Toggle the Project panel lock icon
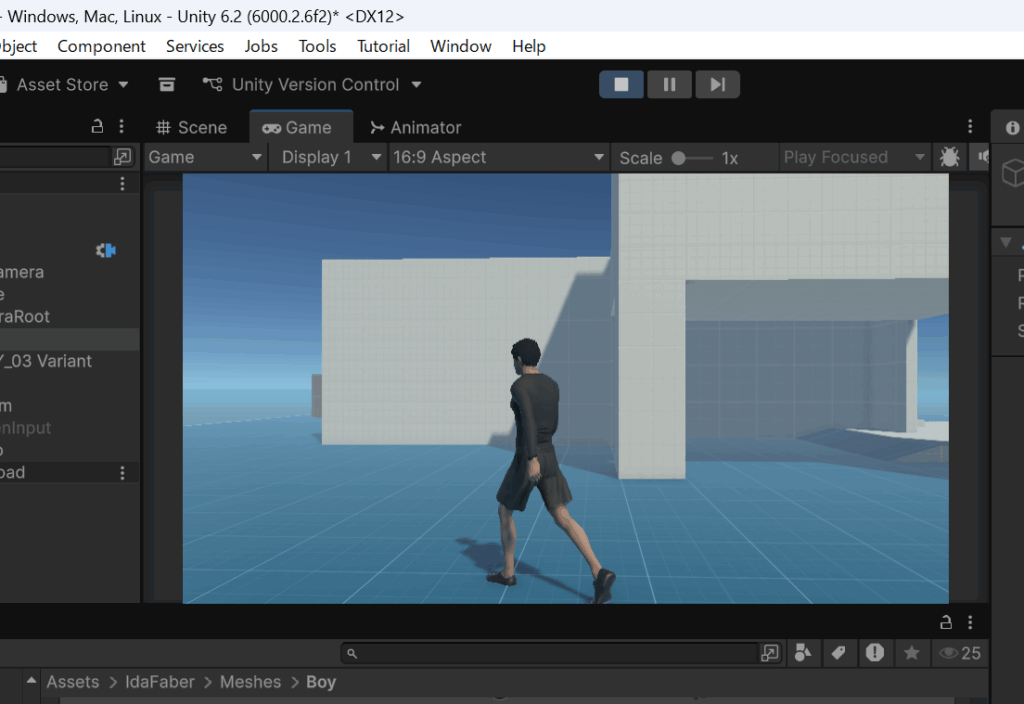This screenshot has height=704, width=1024. tap(945, 622)
